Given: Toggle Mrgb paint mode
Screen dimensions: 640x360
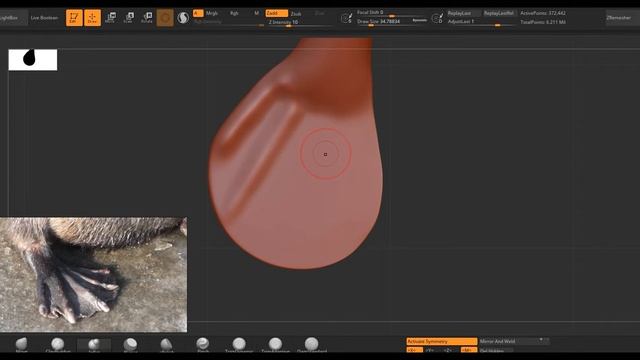Looking at the screenshot, I should pyautogui.click(x=212, y=13).
